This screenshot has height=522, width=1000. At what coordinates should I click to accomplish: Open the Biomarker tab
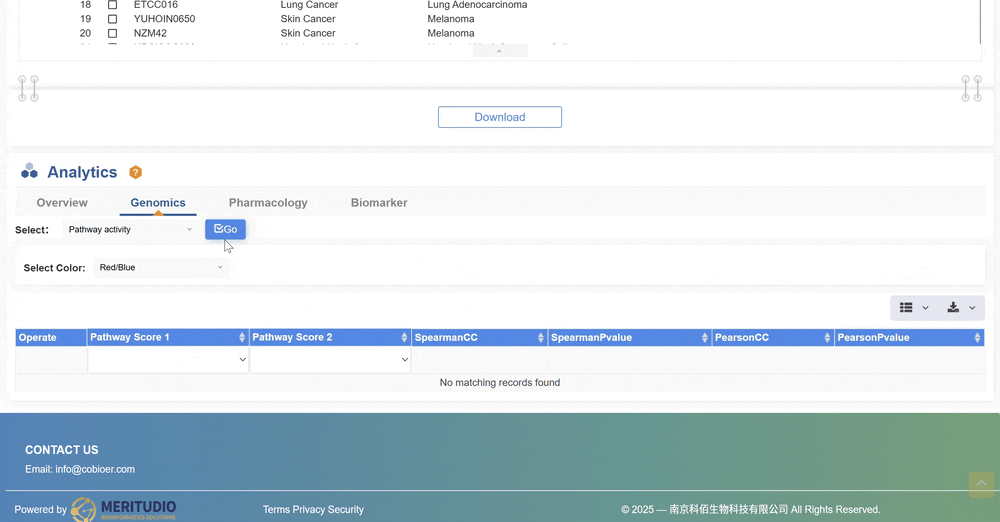click(x=379, y=203)
